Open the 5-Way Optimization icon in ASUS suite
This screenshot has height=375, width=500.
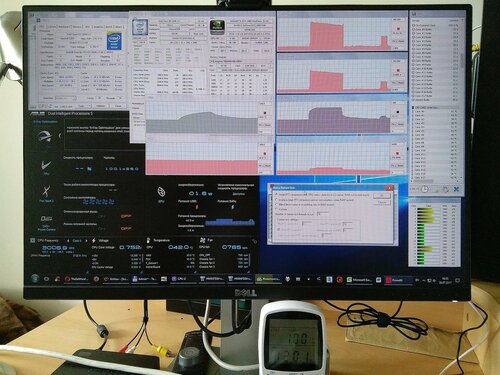pos(46,137)
